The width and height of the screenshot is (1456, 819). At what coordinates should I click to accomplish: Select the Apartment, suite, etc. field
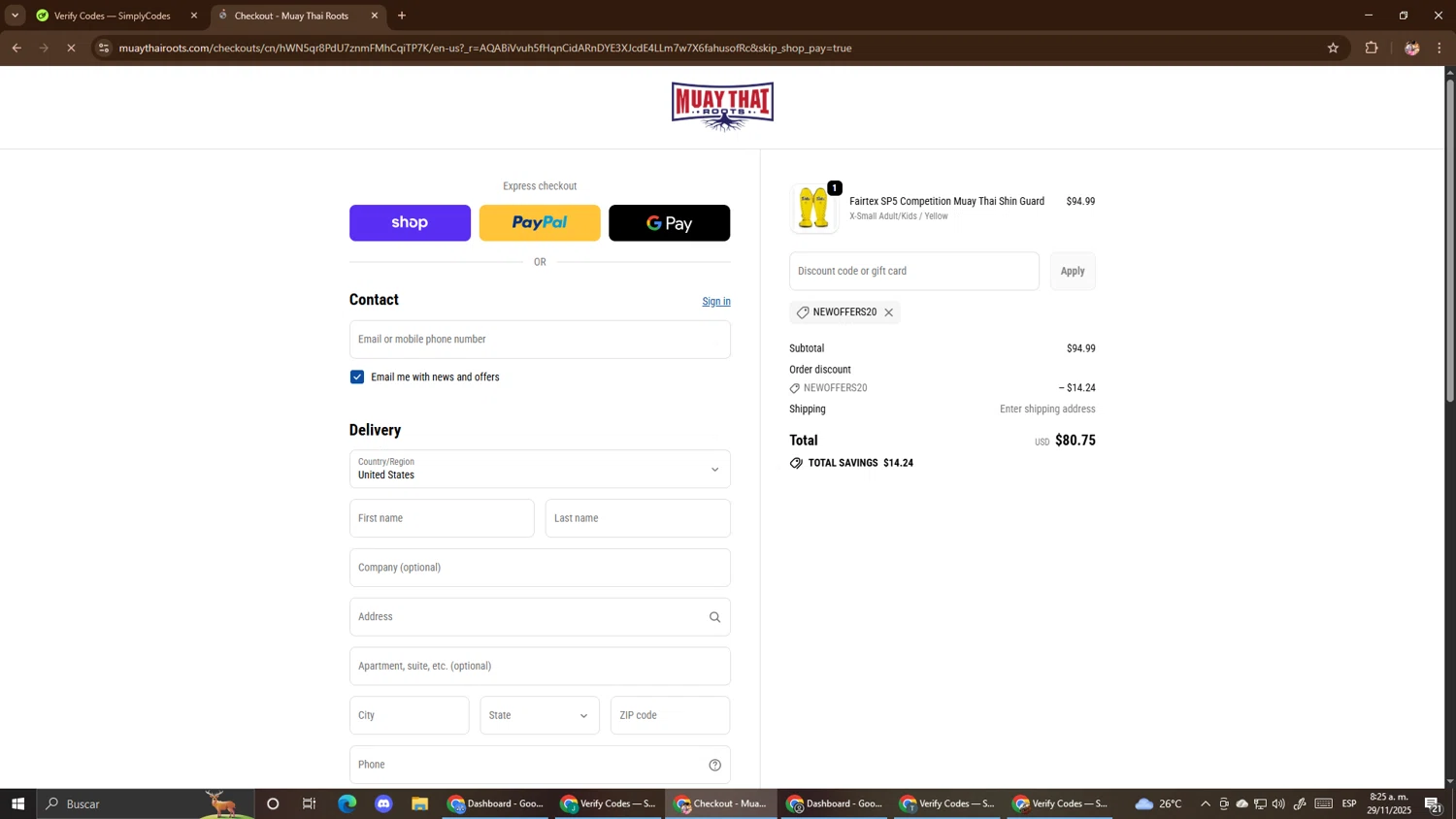tap(540, 667)
